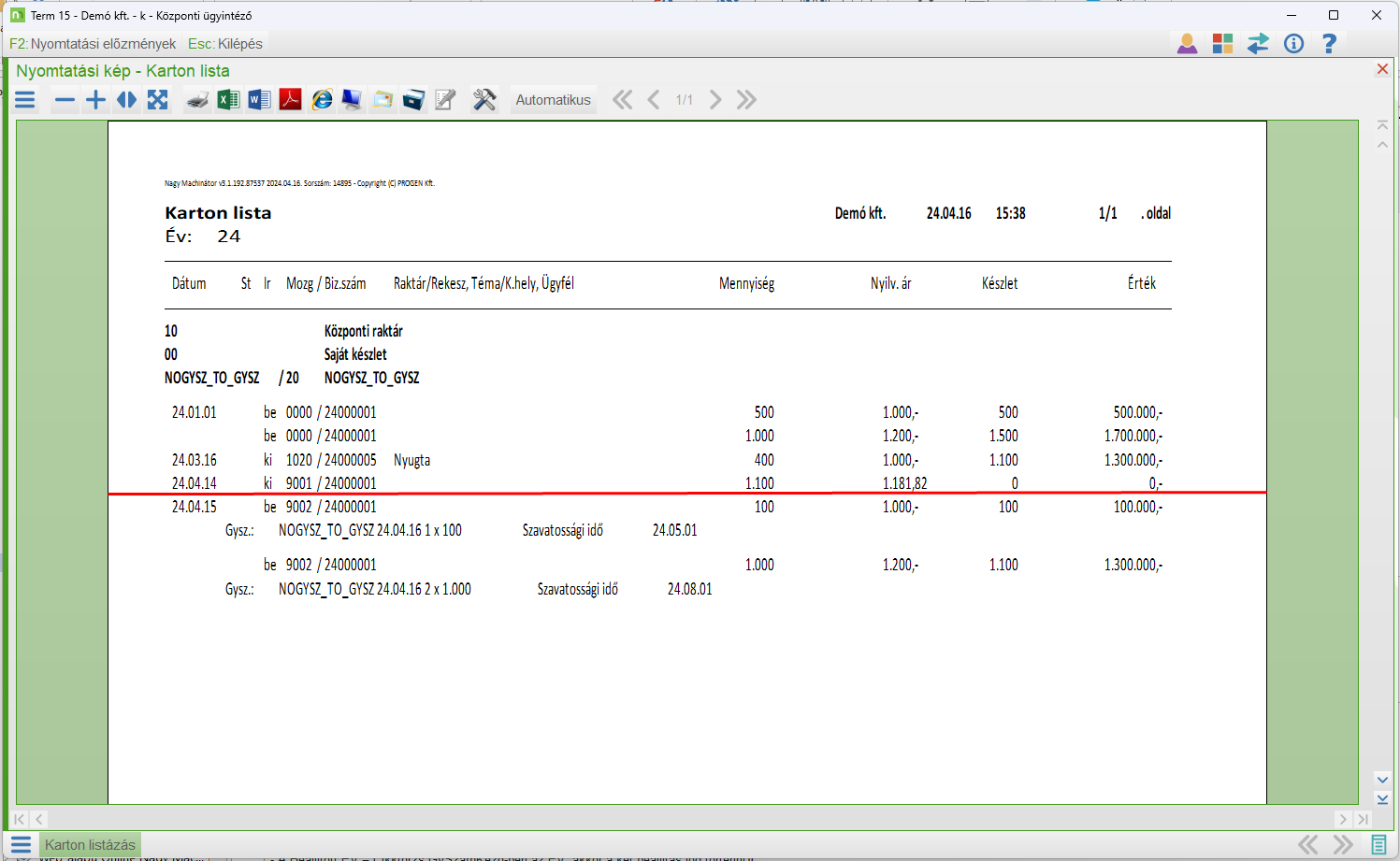Image resolution: width=1400 pixels, height=861 pixels.
Task: Go to the next page arrow
Action: 715,100
